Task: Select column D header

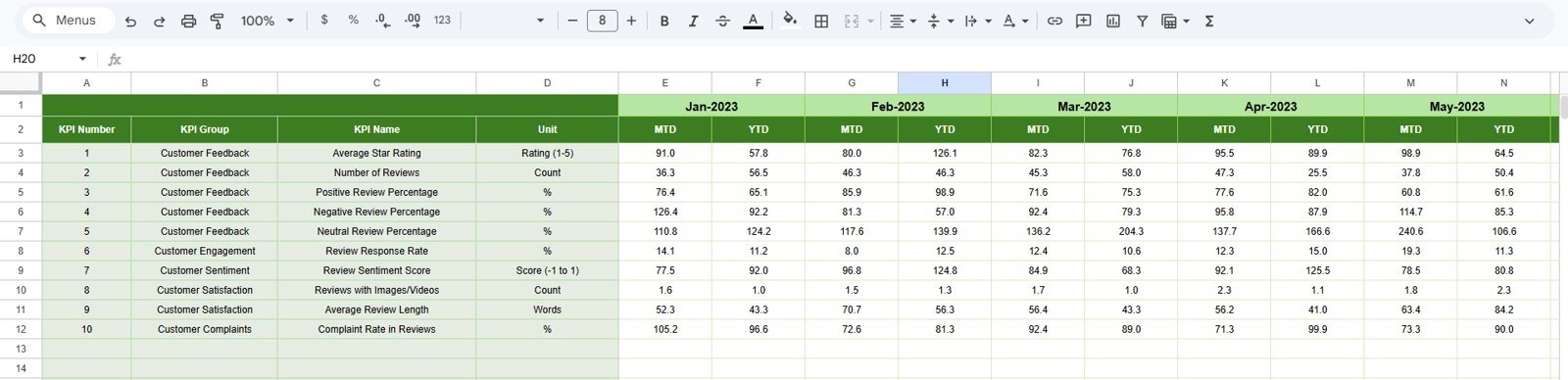Action: point(547,83)
